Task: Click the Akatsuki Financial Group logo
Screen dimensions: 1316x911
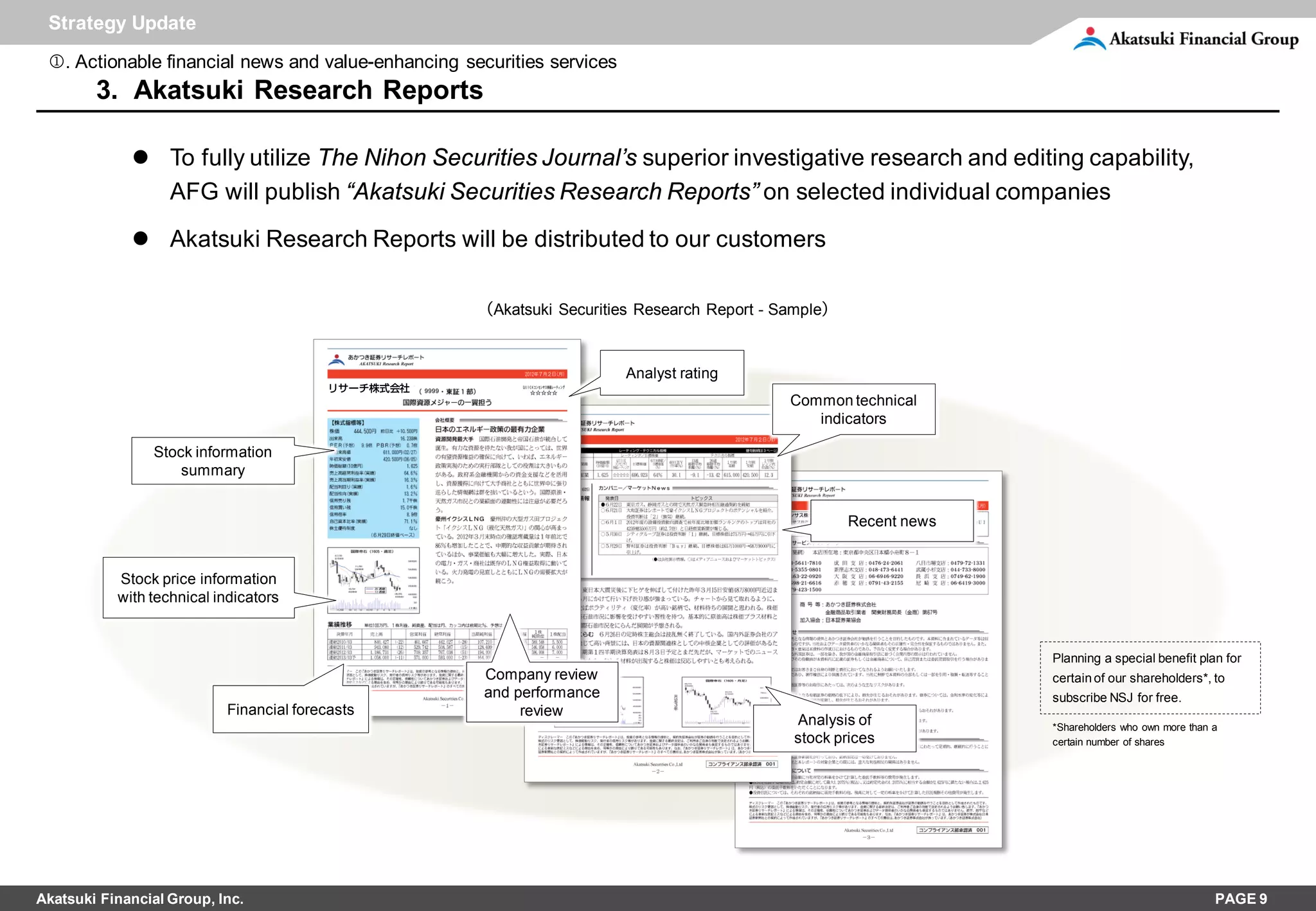Action: [x=1186, y=39]
